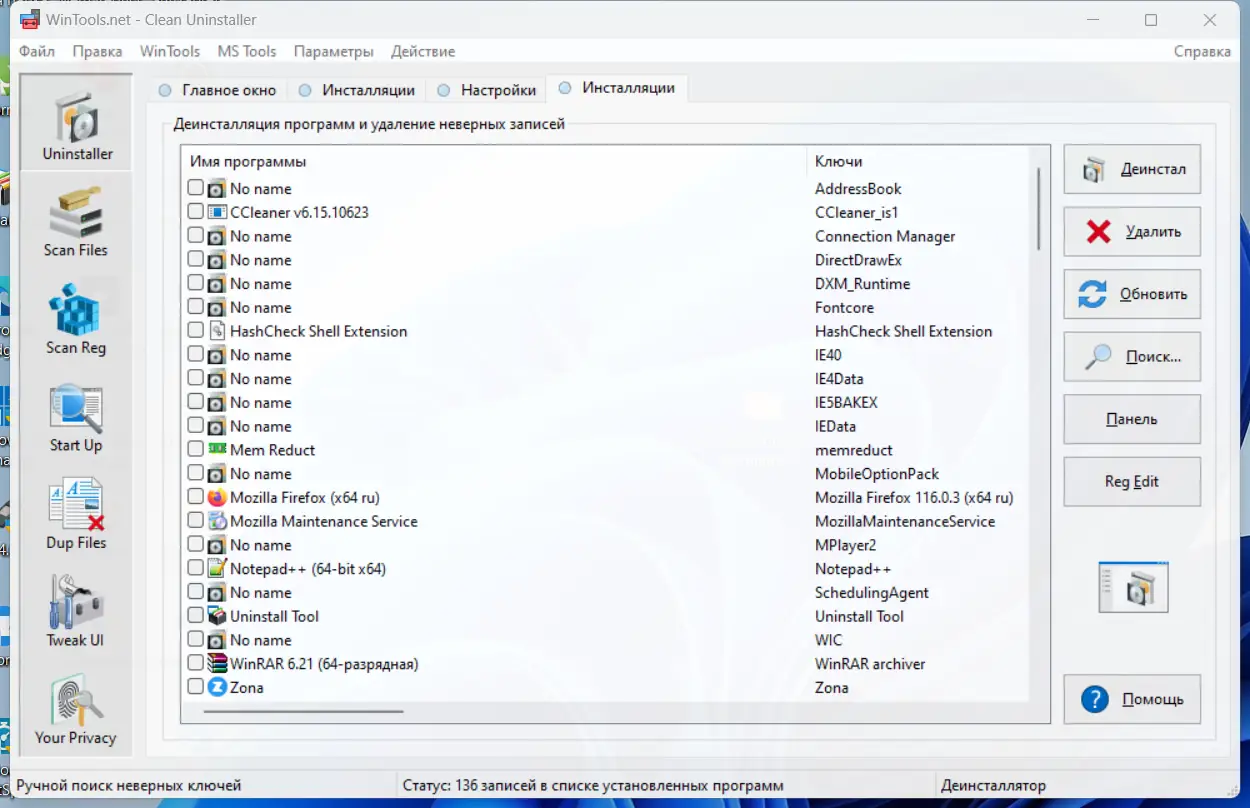The width and height of the screenshot is (1250, 808).
Task: Click the No name icon for WIC
Action: click(217, 640)
